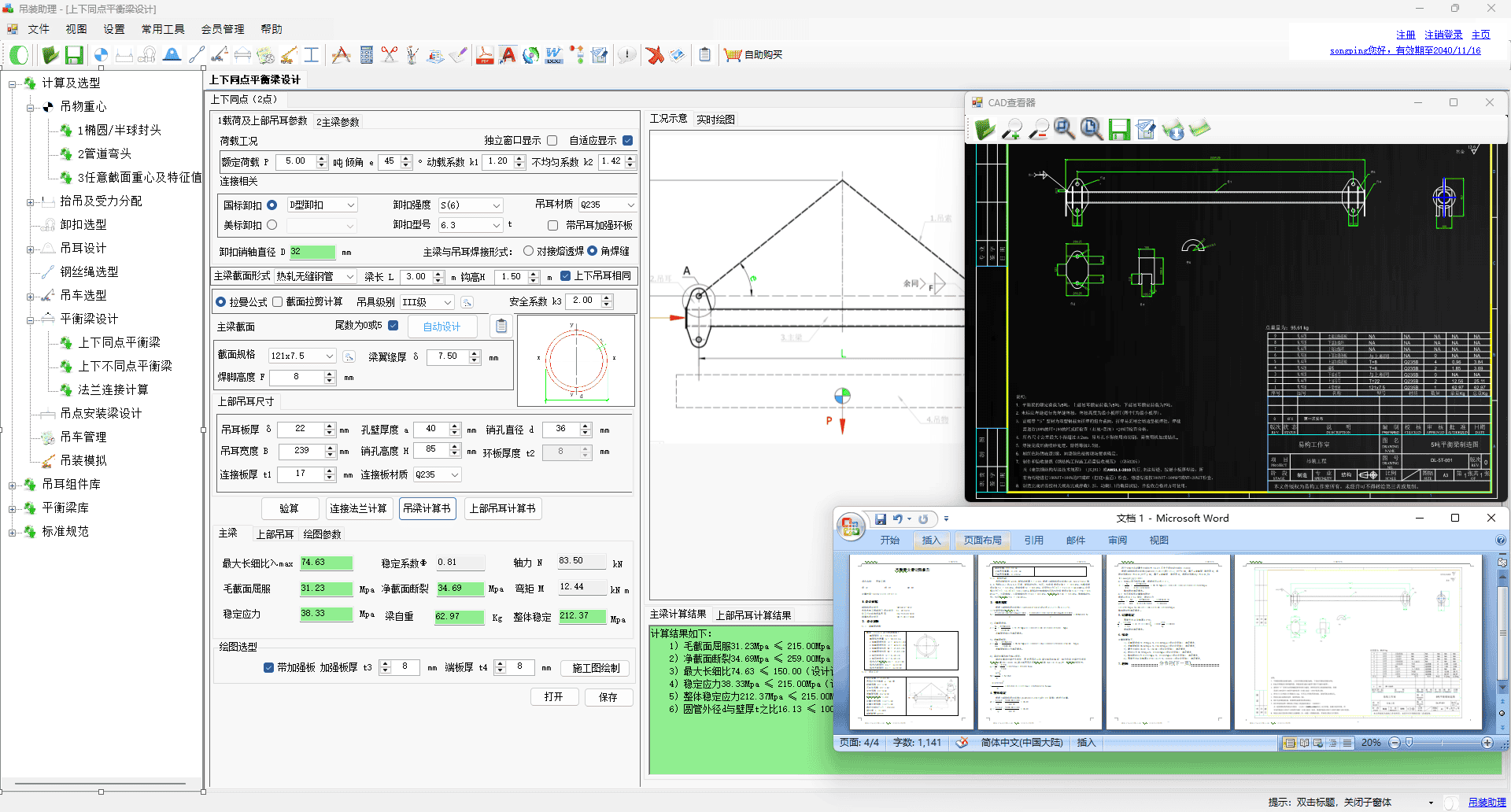Click the 额定荷载 P input field
Image resolution: width=1511 pixels, height=812 pixels.
[297, 161]
